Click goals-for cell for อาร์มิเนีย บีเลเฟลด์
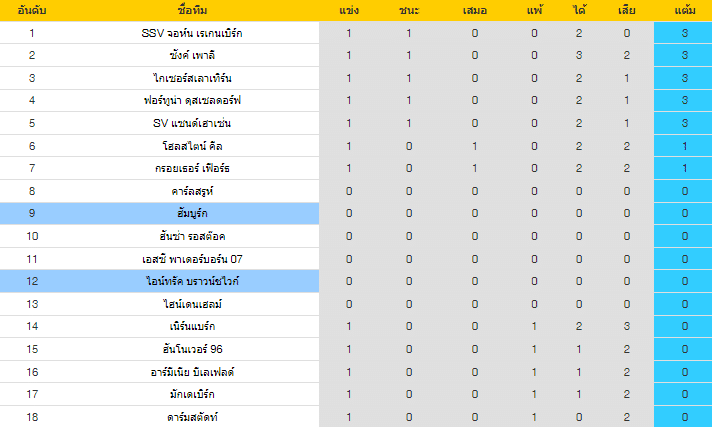The height and width of the screenshot is (427, 712). [x=579, y=372]
